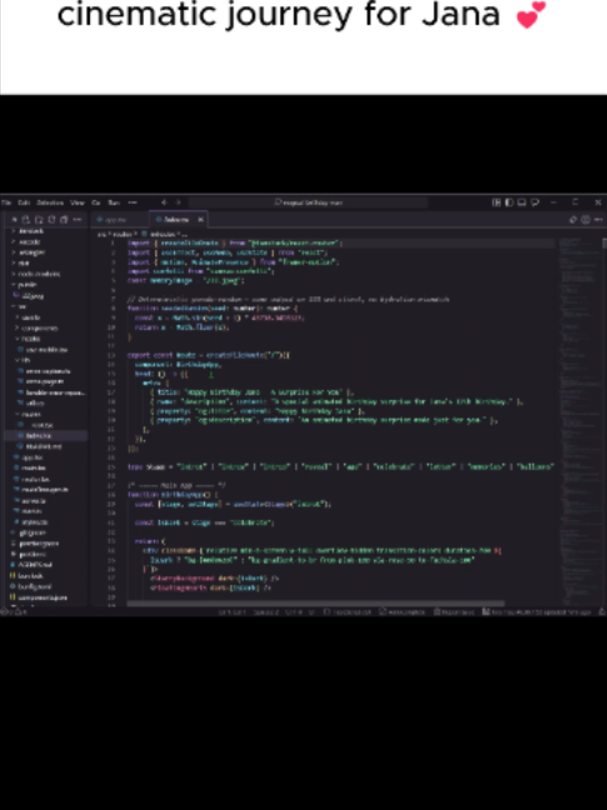Click the file name in the breadcrumb
Viewport: 607px width, 810px height.
click(165, 234)
